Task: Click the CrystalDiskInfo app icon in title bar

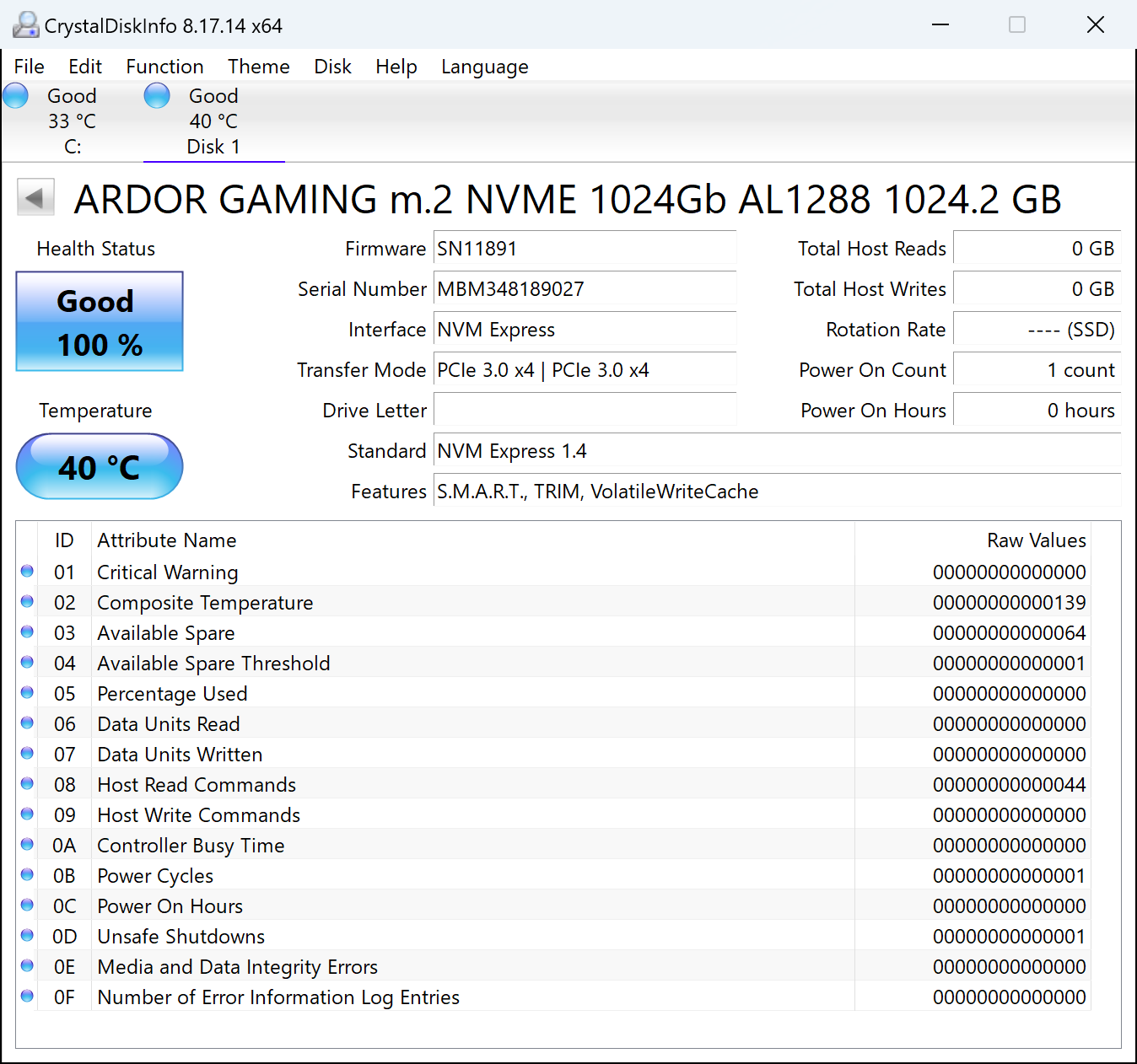Action: (25, 25)
